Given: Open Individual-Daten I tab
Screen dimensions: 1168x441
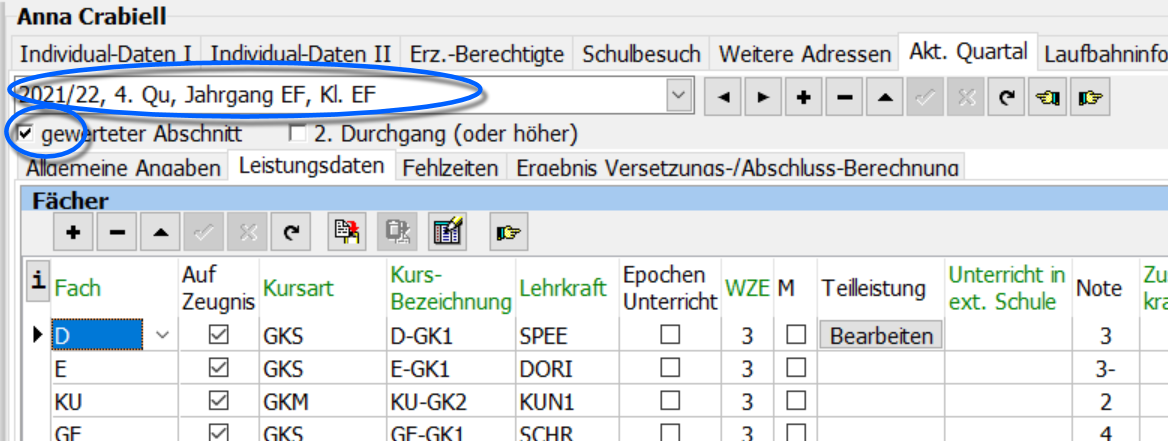Looking at the screenshot, I should tap(107, 54).
